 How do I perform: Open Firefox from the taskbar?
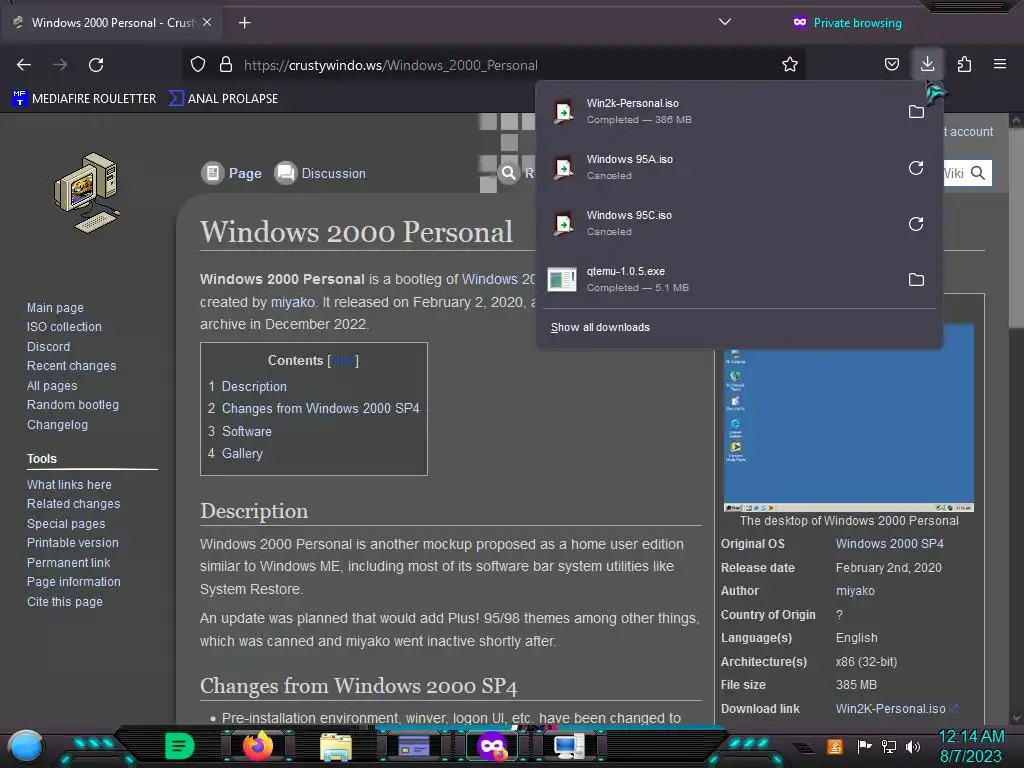coord(258,746)
